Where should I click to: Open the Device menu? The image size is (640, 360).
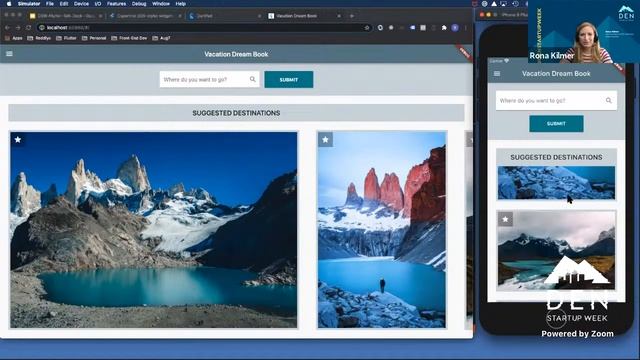(81, 4)
